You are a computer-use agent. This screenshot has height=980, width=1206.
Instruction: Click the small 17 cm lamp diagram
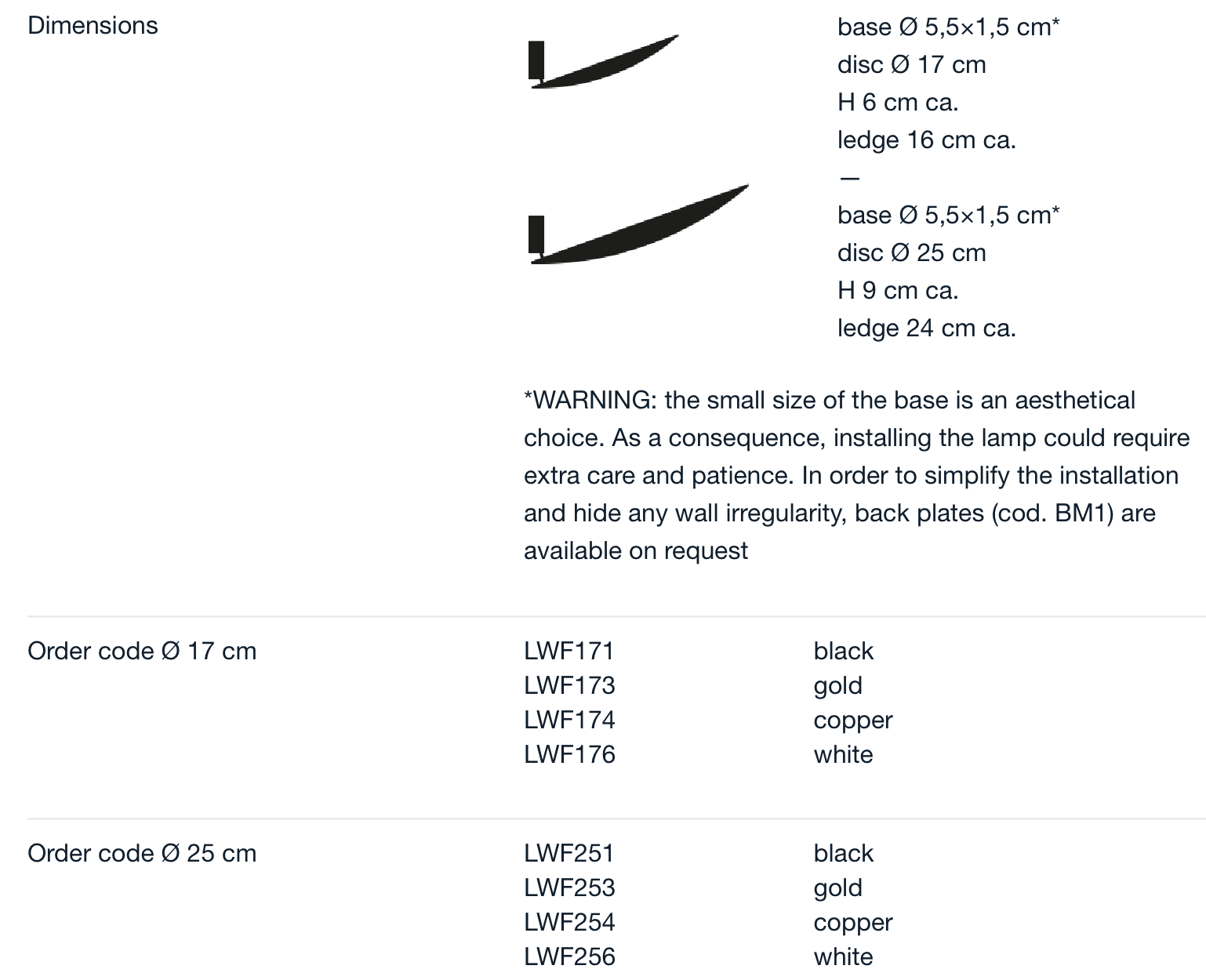coord(602,63)
